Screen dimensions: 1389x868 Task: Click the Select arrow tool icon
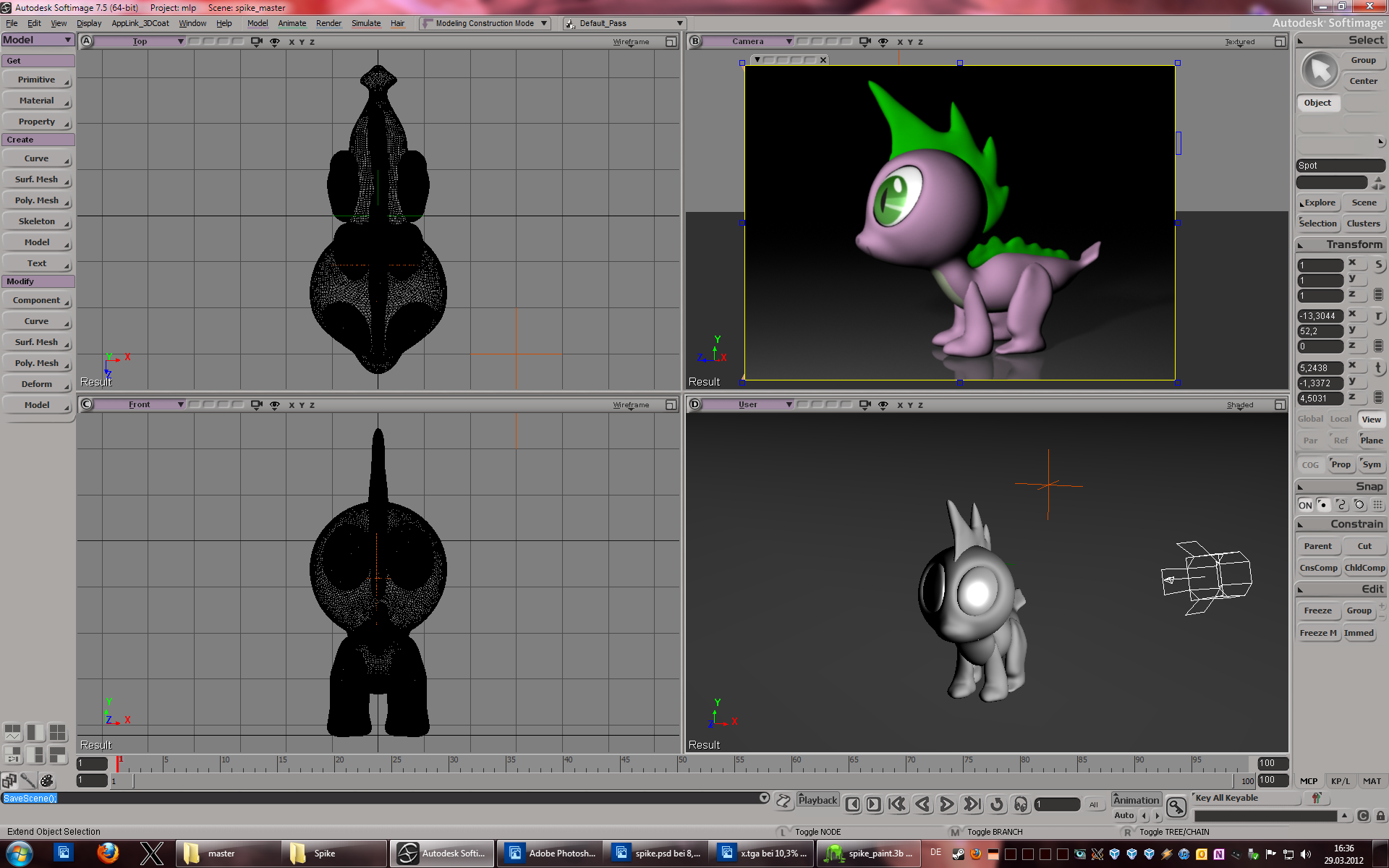click(x=1320, y=70)
